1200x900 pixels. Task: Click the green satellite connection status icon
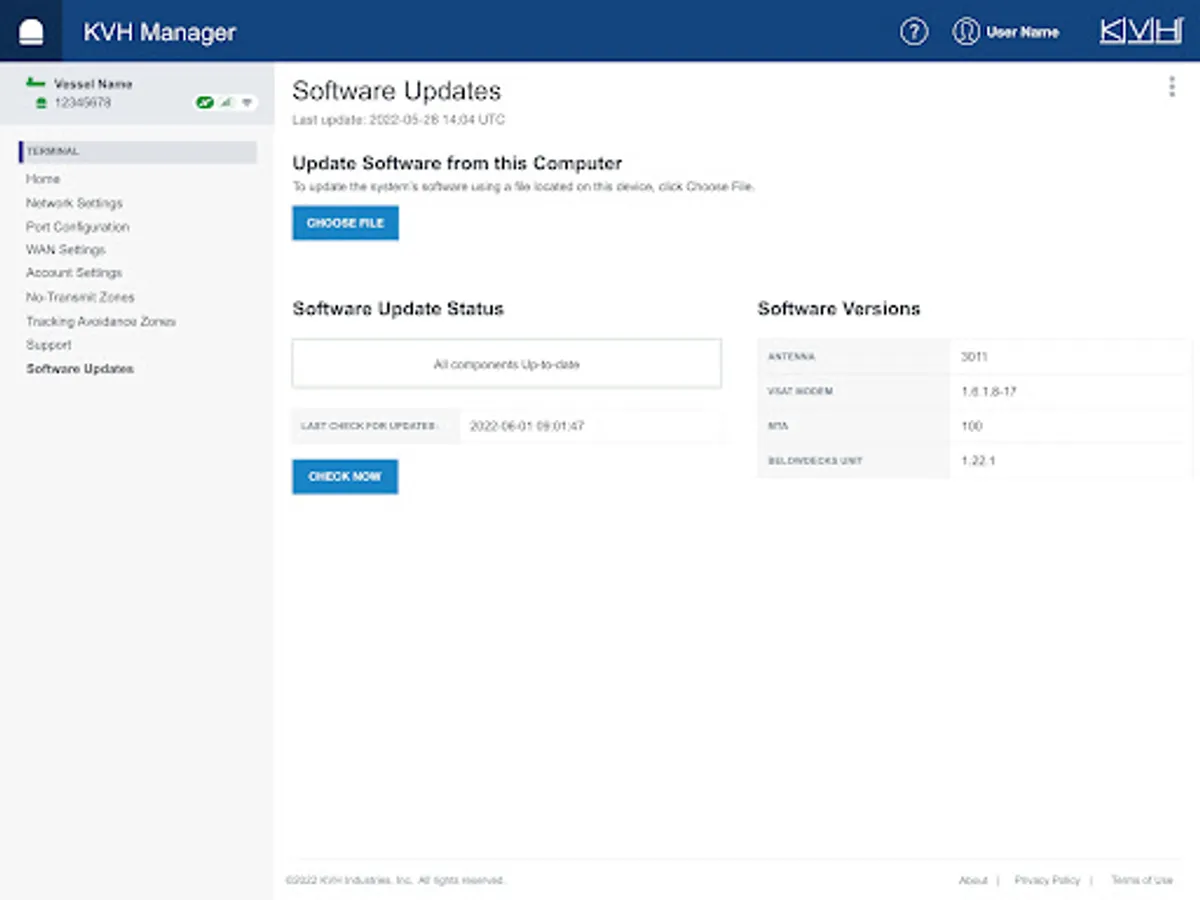[x=205, y=102]
